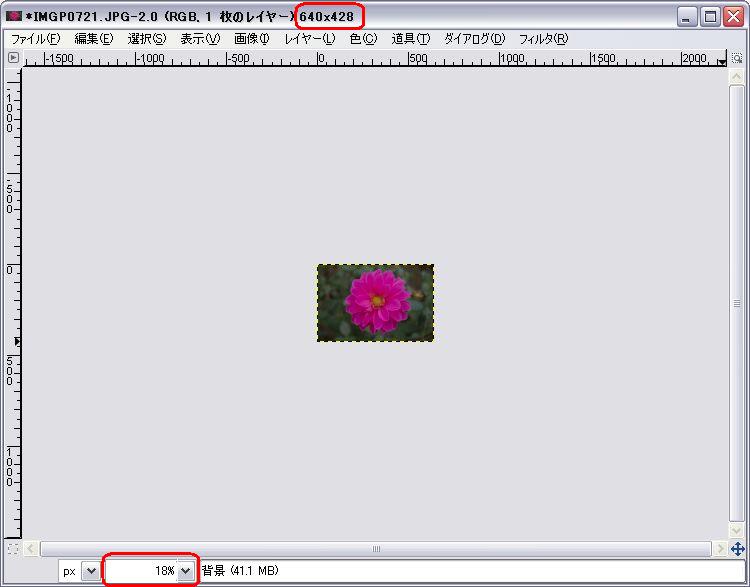
Task: Open the フィルタ(R) menu
Action: (x=543, y=39)
